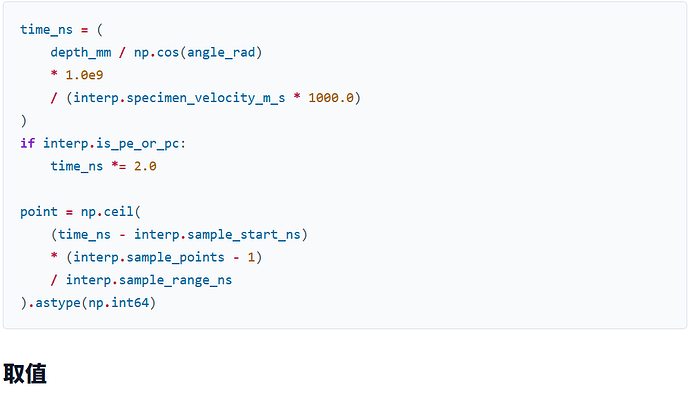
Task: Click the 2.0 multiplier value
Action: click(x=145, y=166)
